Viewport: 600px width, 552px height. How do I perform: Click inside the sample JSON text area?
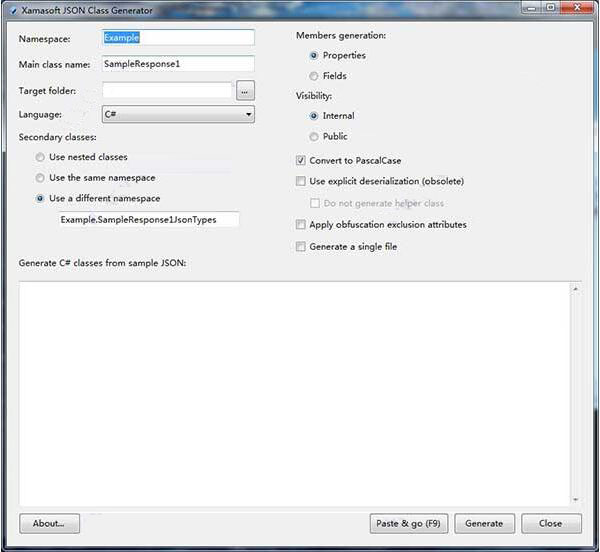[x=295, y=393]
